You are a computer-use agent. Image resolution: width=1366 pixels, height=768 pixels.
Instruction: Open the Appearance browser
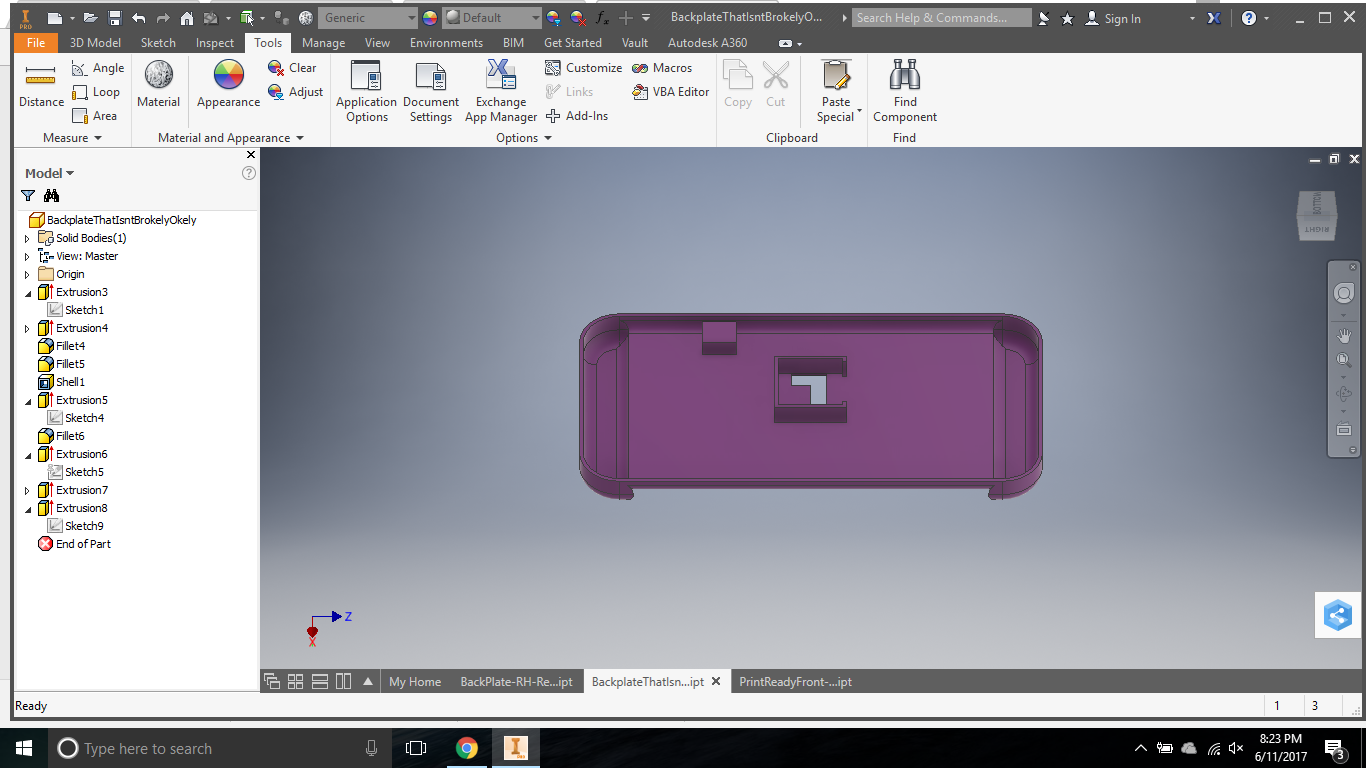pyautogui.click(x=228, y=85)
